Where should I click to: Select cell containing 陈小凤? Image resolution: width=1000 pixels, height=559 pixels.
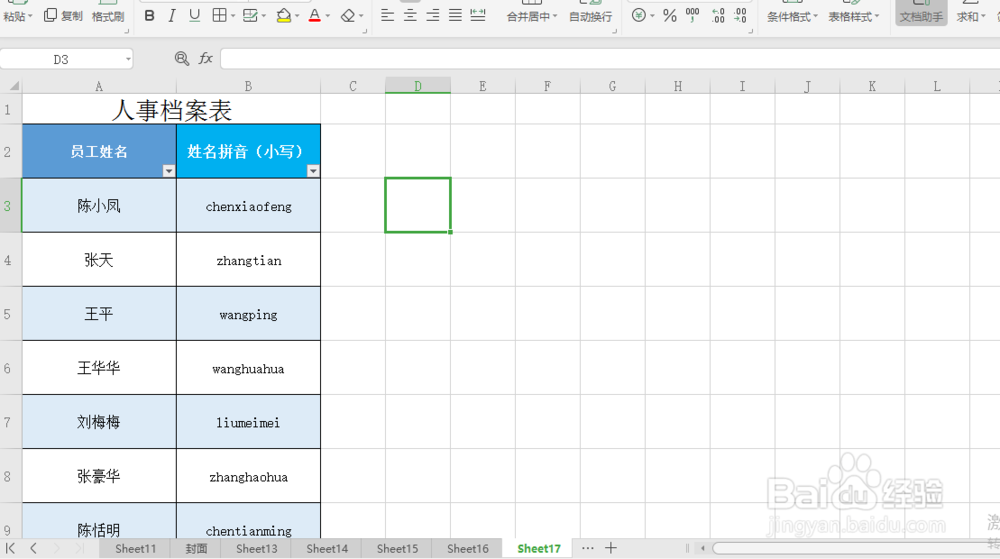pos(99,206)
